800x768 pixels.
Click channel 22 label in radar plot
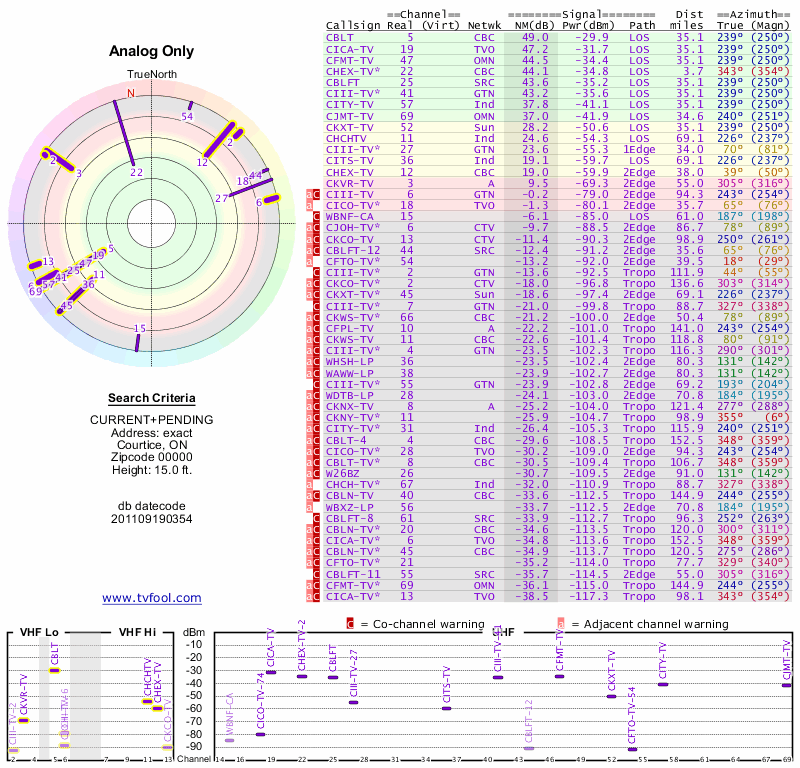point(136,172)
